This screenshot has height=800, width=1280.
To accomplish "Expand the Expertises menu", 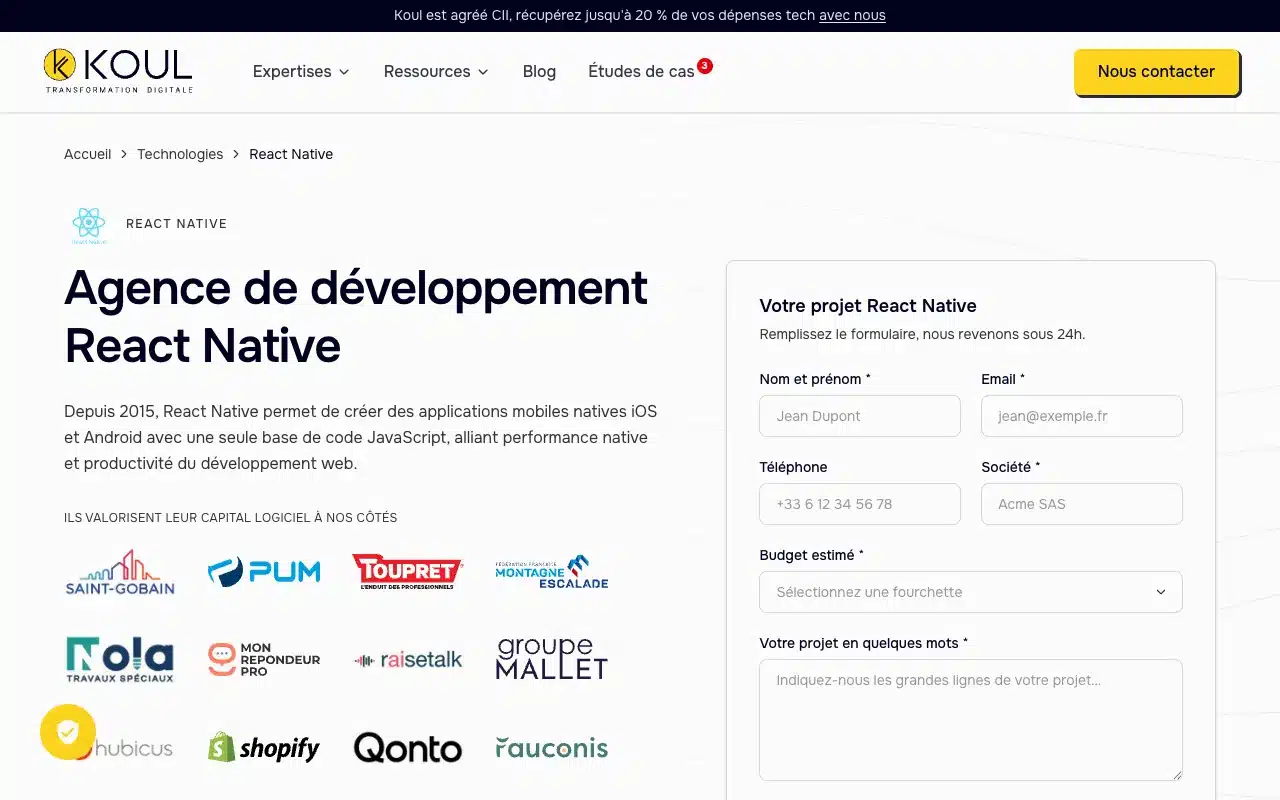I will 301,71.
